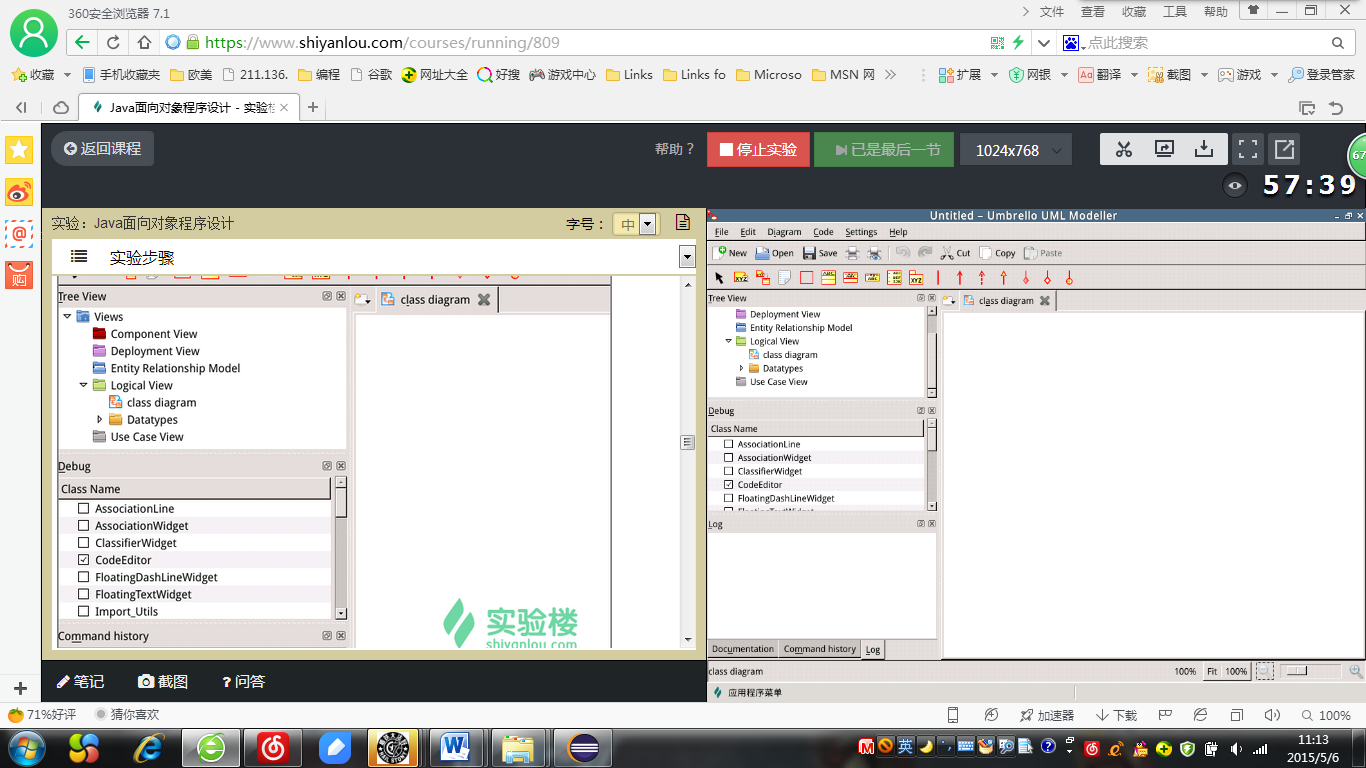Switch to the Documentation tab in Umbrello
This screenshot has width=1366, height=768.
[743, 649]
